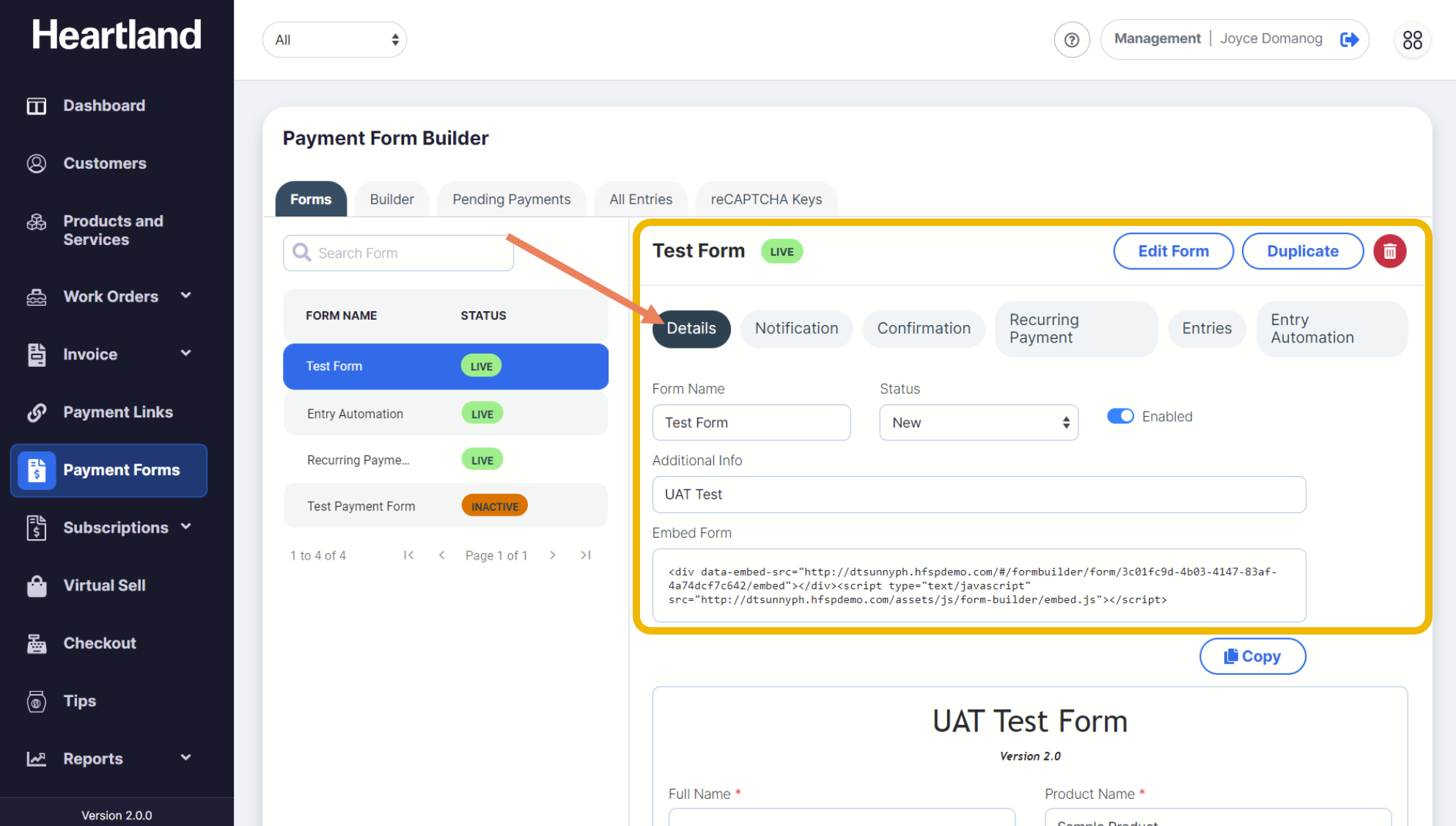Select the Details tab
The height and width of the screenshot is (826, 1456).
click(691, 329)
